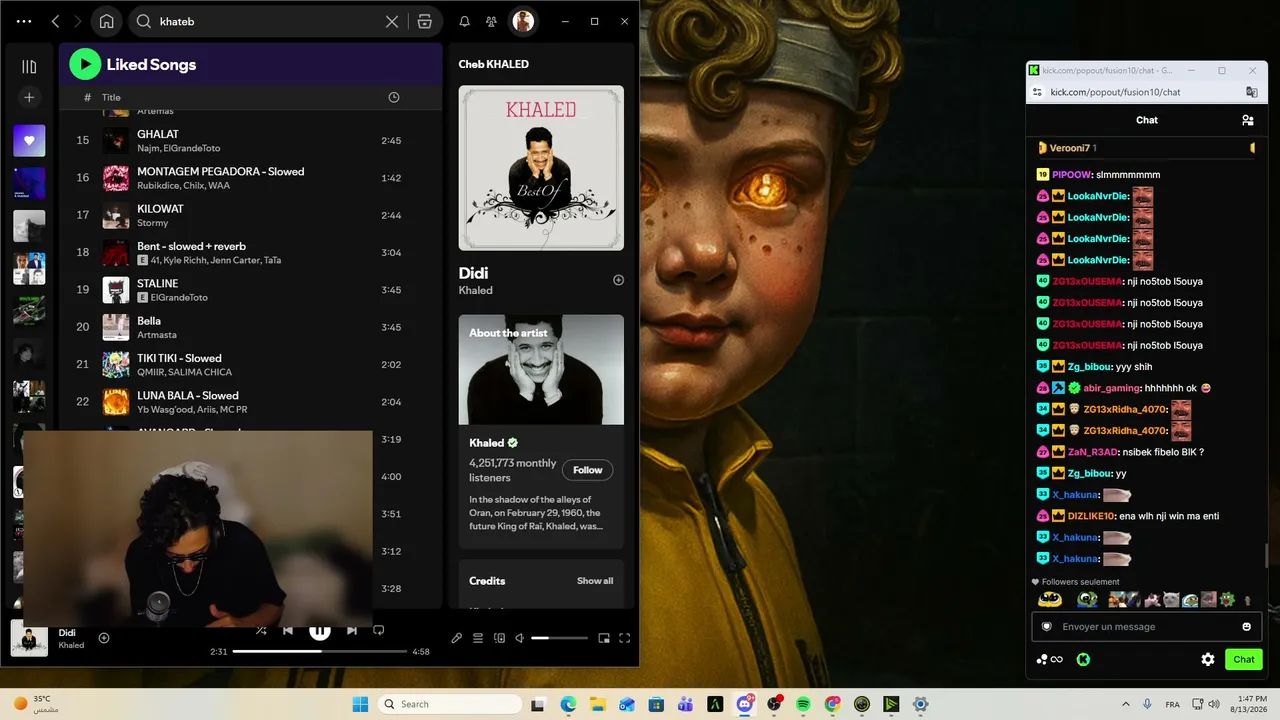Mute Spotify volume
Viewport: 1280px width, 720px height.
[x=520, y=638]
